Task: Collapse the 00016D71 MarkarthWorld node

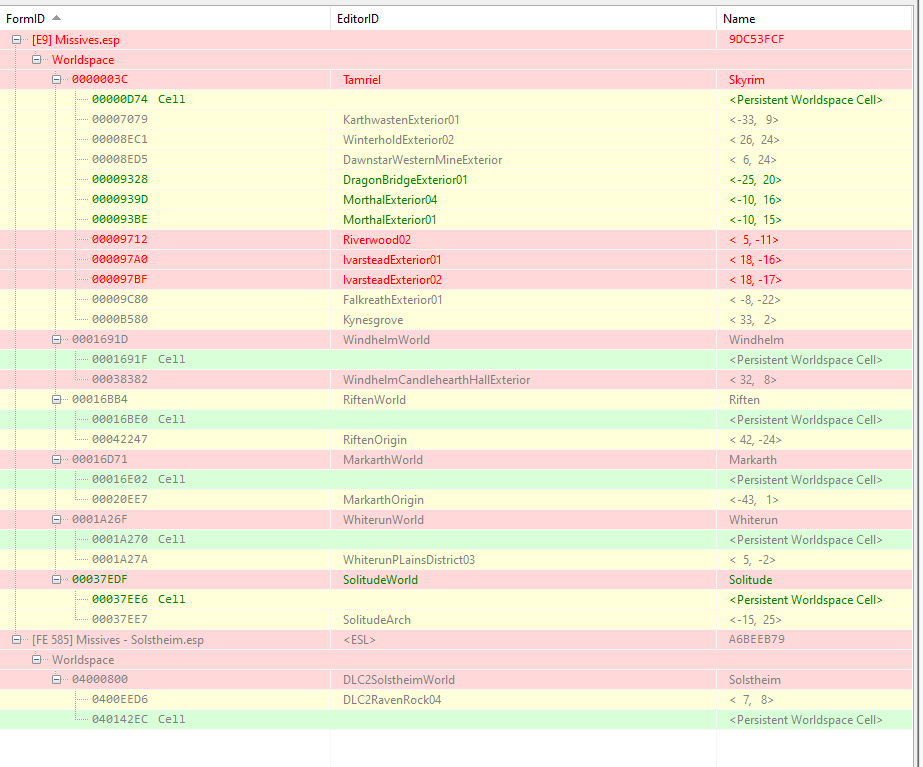Action: click(x=57, y=460)
